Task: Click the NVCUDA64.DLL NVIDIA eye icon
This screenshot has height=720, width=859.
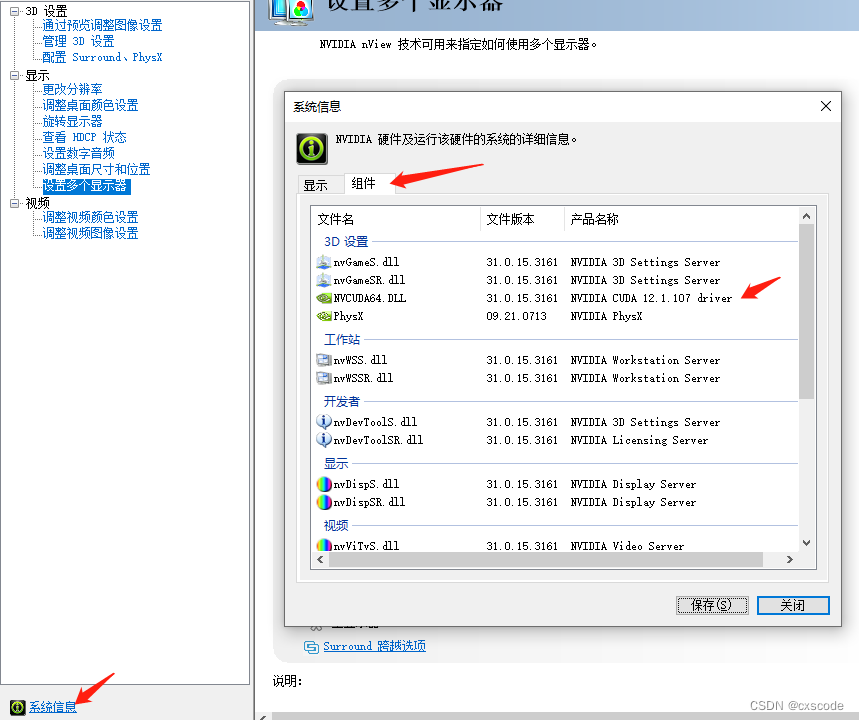Action: tap(324, 298)
